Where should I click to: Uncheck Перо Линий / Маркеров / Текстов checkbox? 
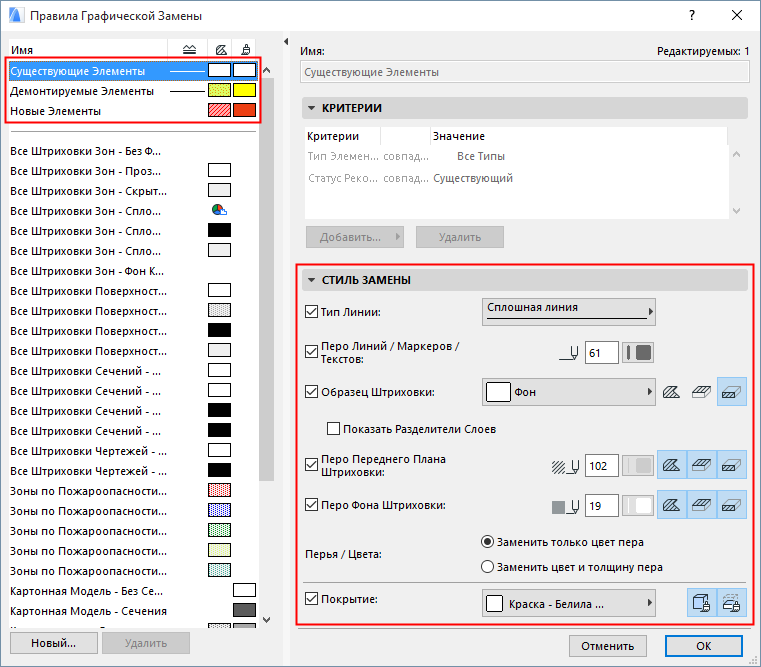point(311,351)
